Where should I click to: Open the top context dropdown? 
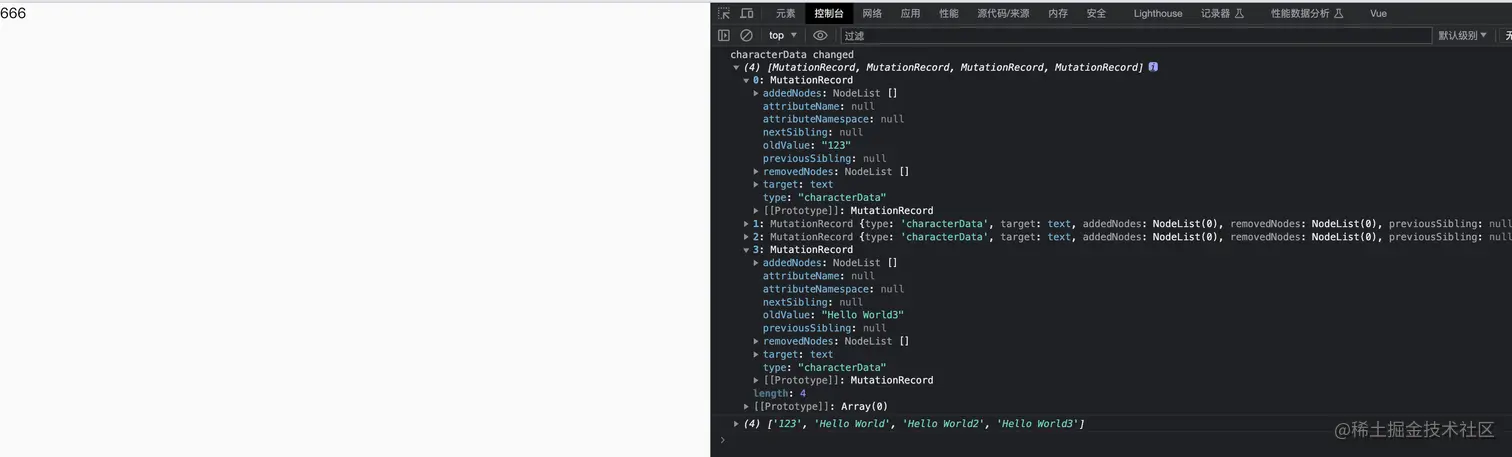783,35
